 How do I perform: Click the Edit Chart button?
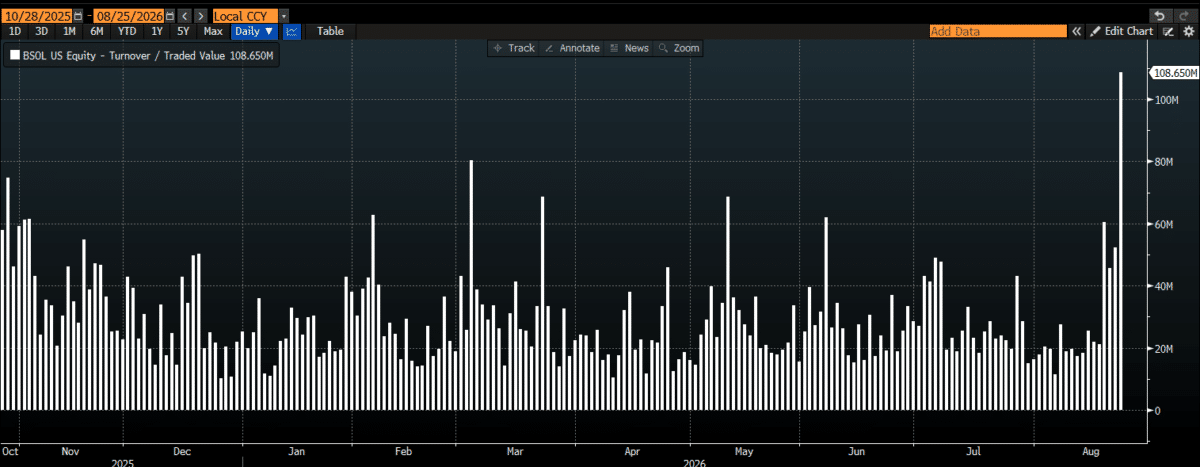[x=1122, y=32]
